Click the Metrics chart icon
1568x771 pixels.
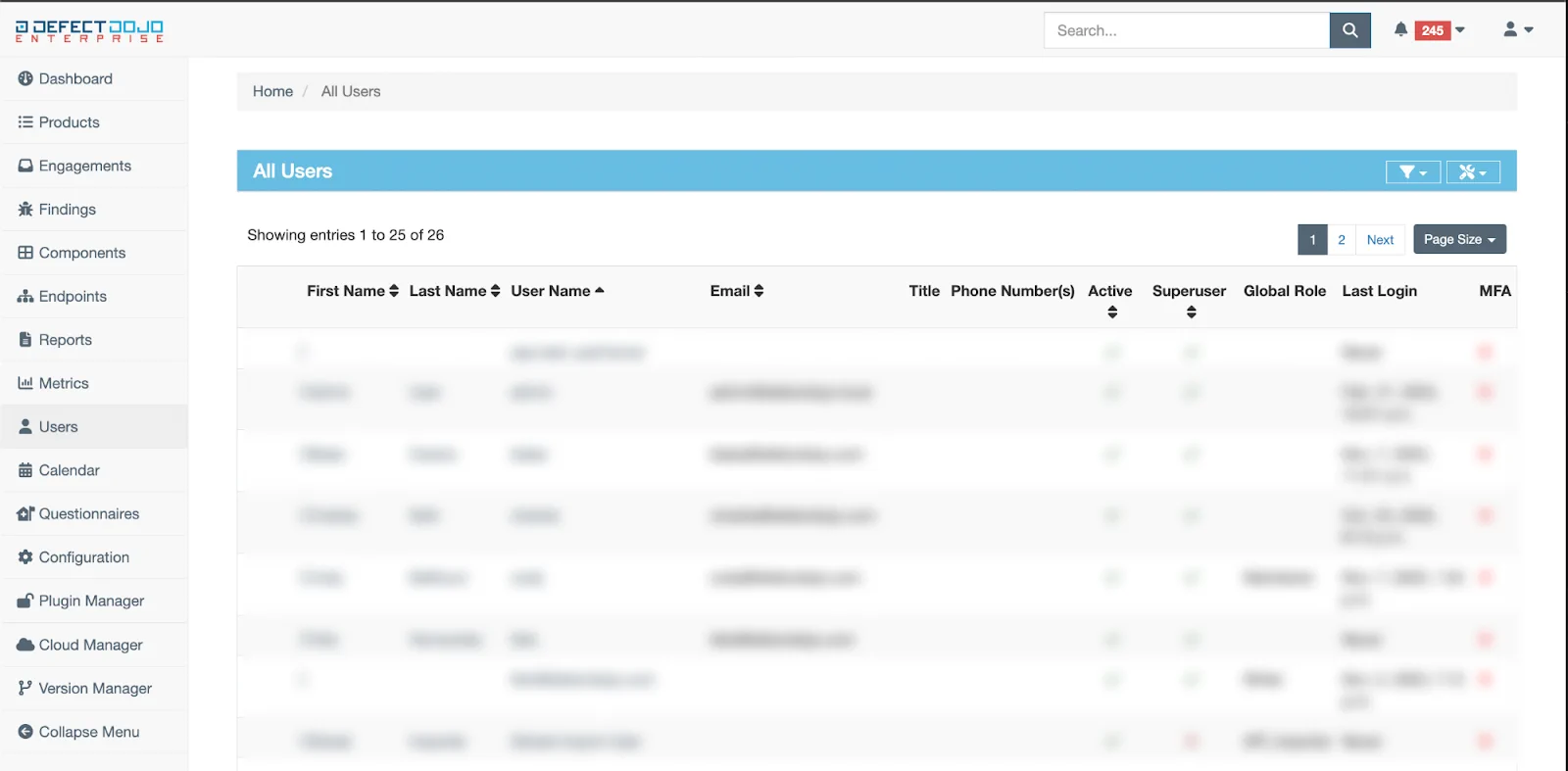(25, 384)
